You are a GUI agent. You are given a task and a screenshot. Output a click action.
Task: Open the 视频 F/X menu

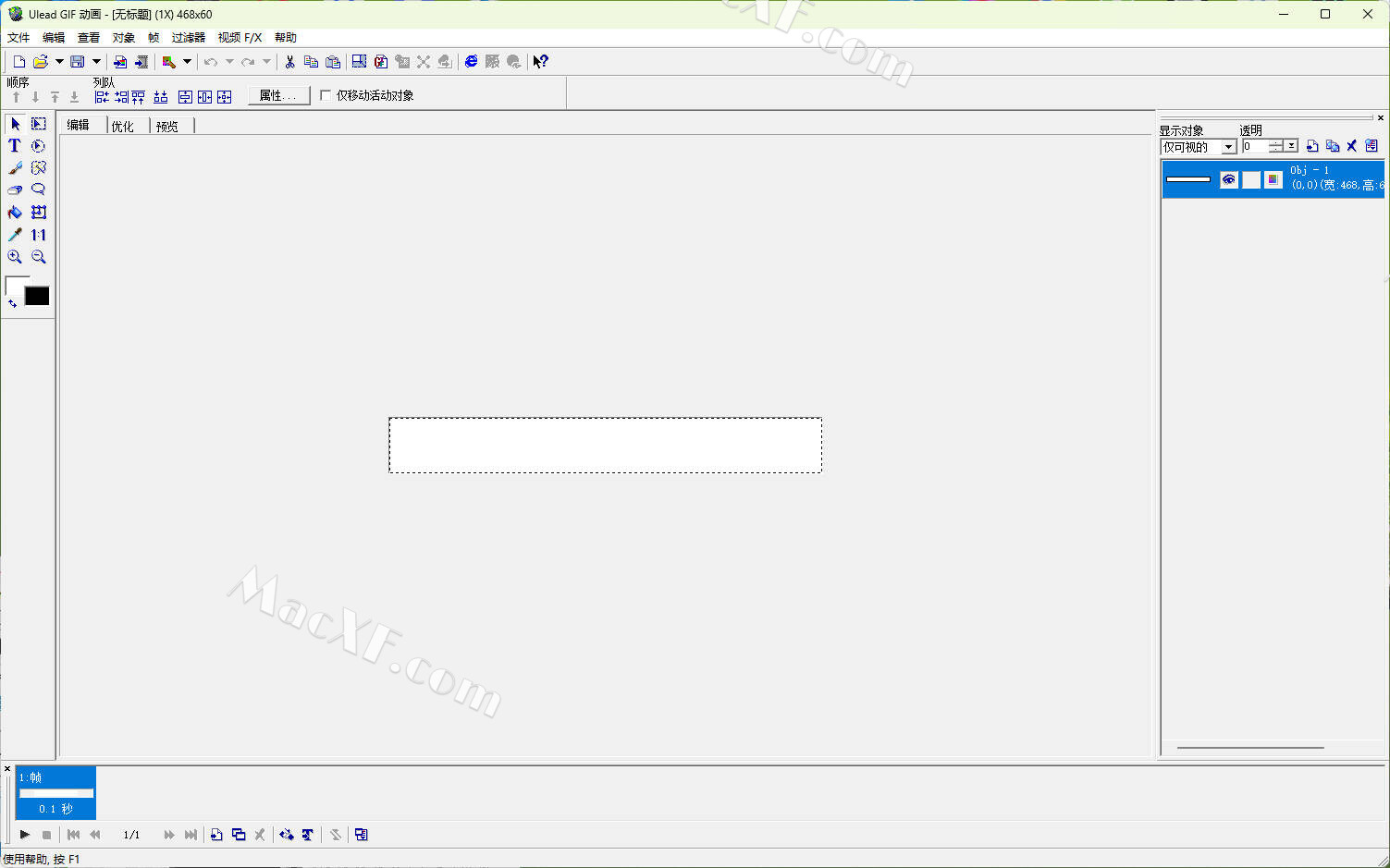pyautogui.click(x=240, y=38)
